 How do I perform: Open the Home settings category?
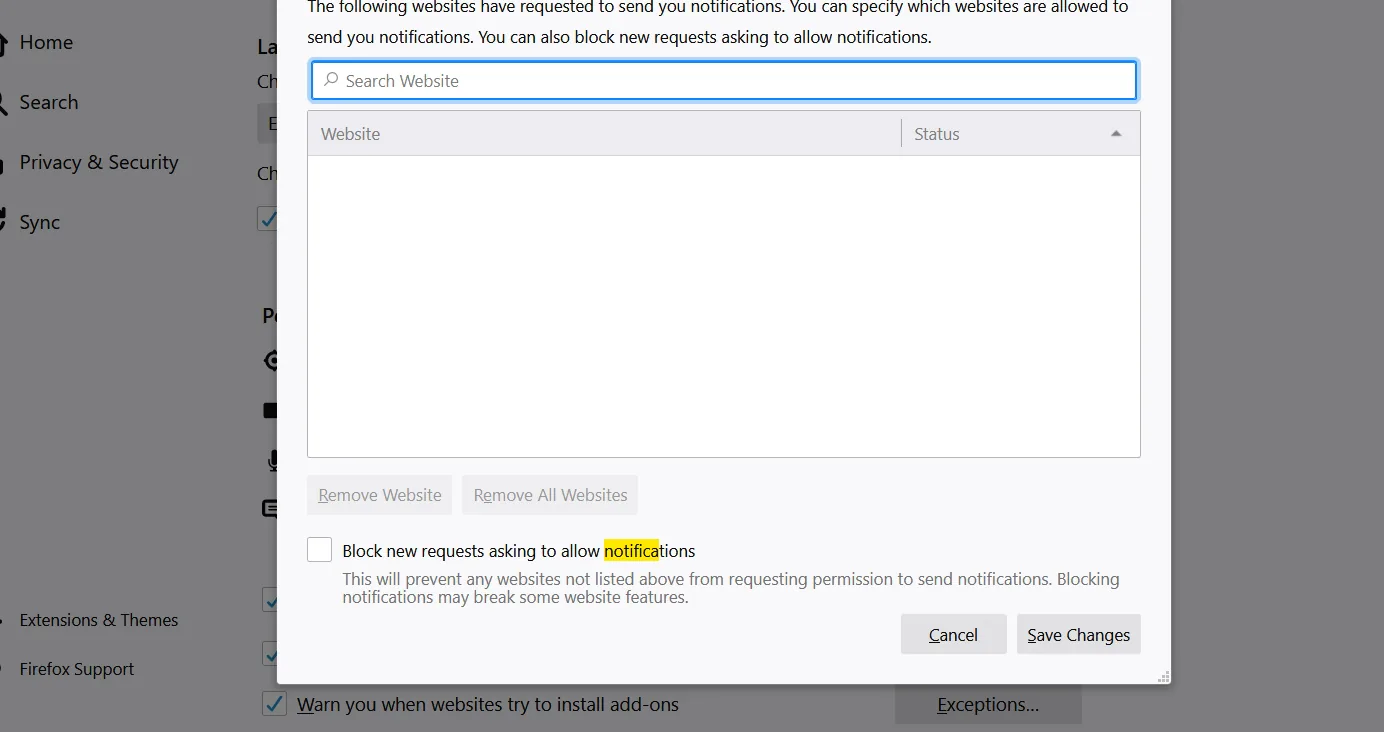(x=46, y=42)
